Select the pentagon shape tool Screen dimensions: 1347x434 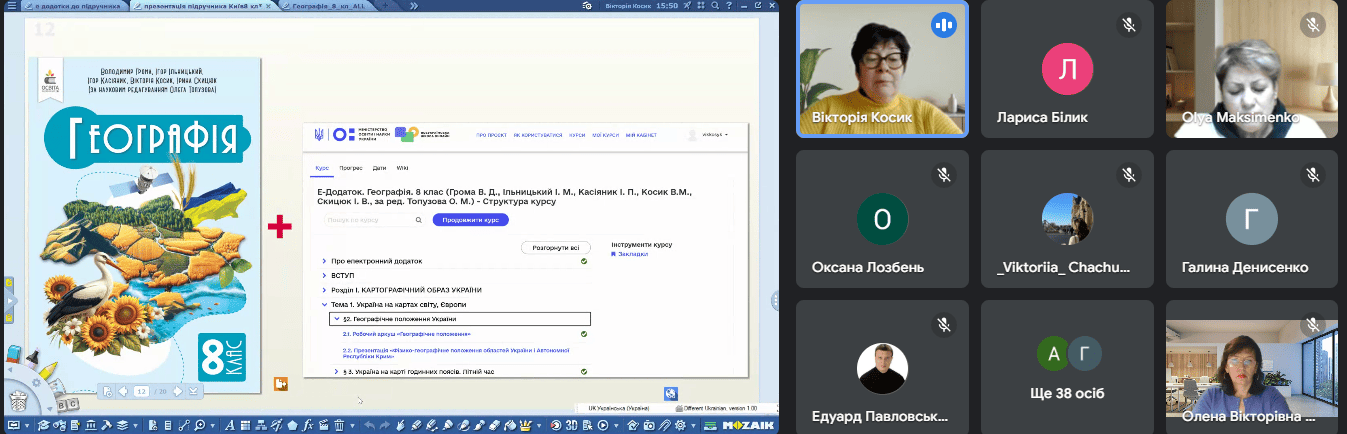[292, 425]
